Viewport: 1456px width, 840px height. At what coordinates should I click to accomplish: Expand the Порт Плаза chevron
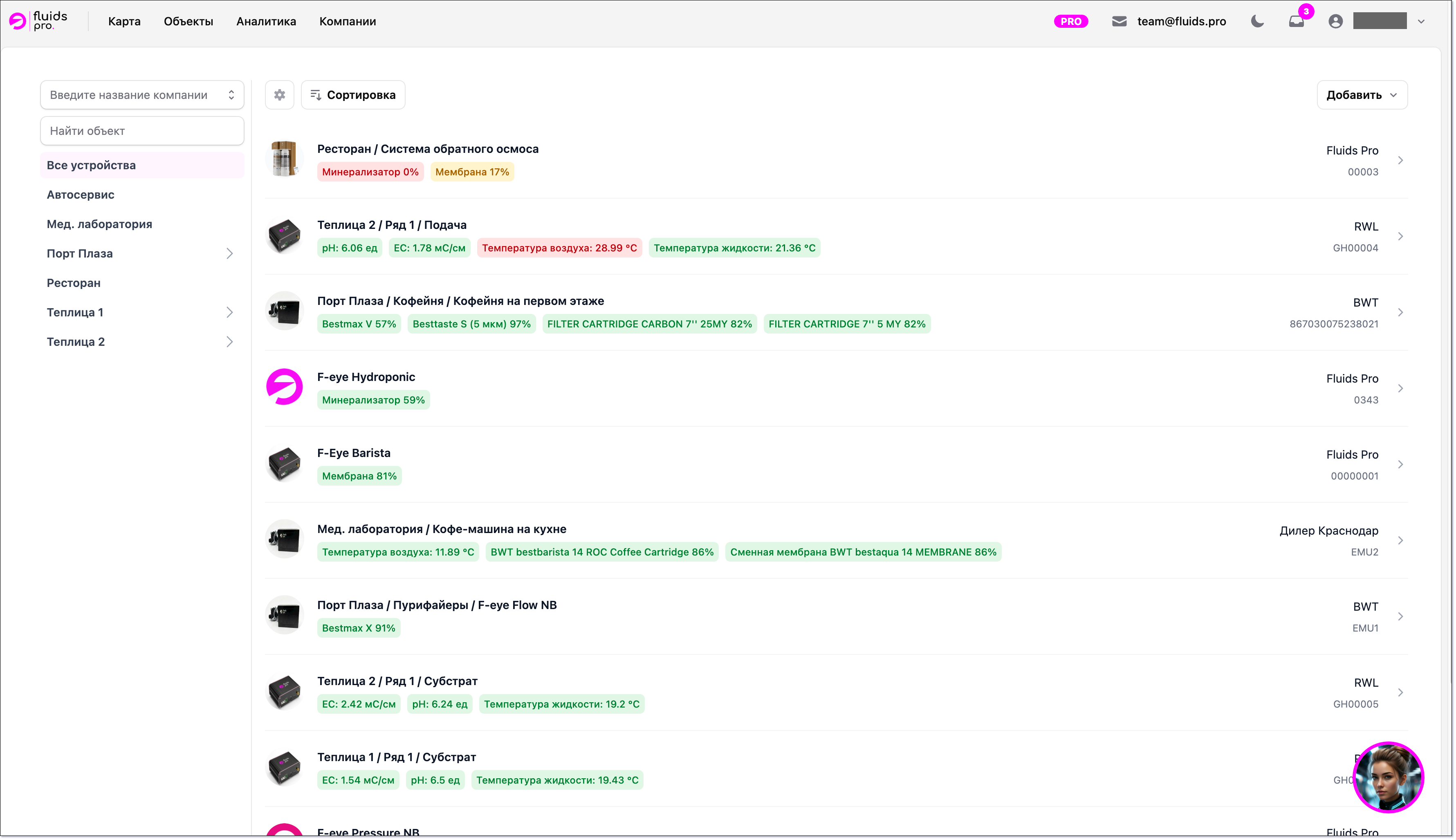pos(230,253)
